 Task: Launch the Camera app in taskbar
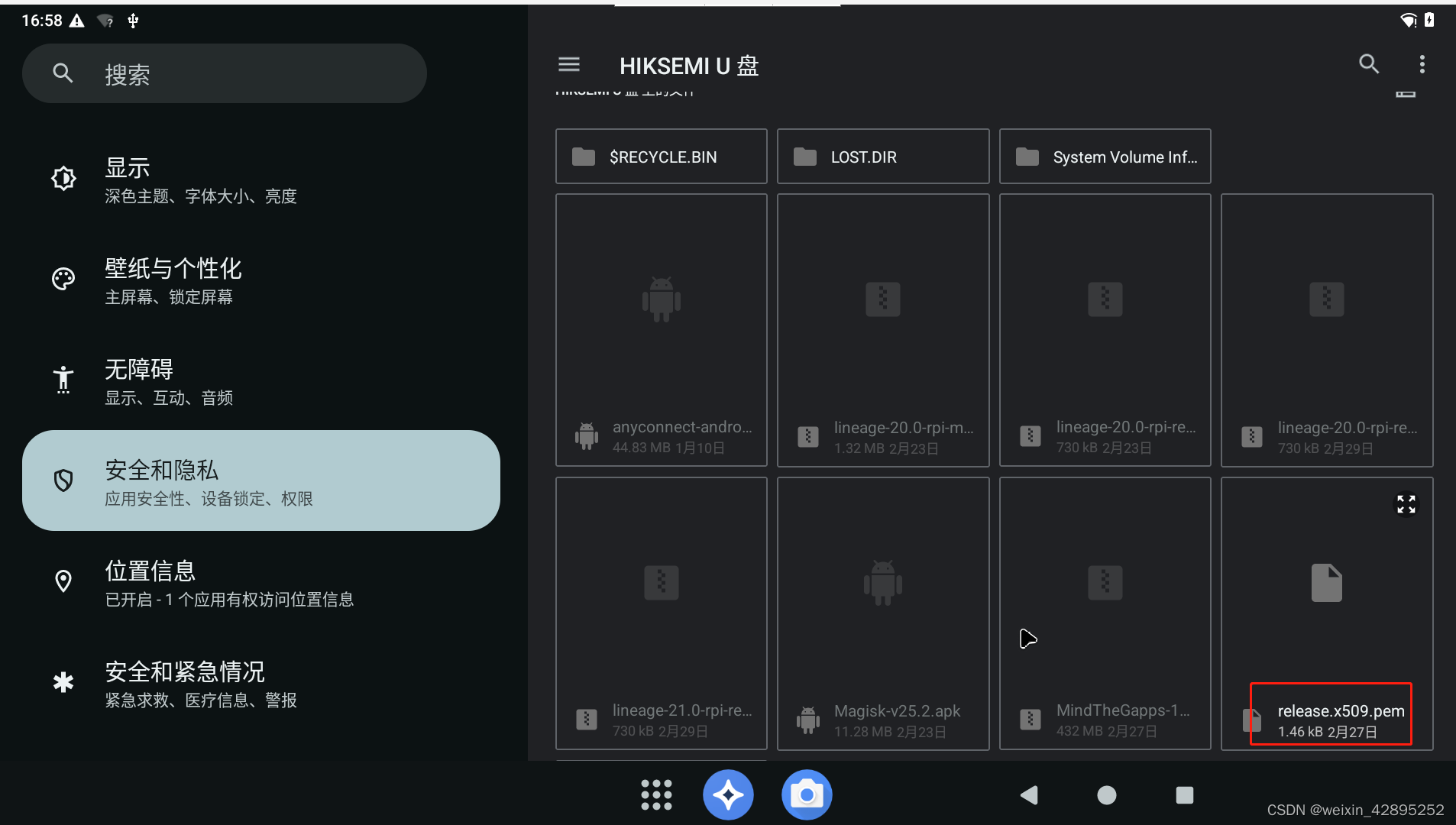click(807, 795)
